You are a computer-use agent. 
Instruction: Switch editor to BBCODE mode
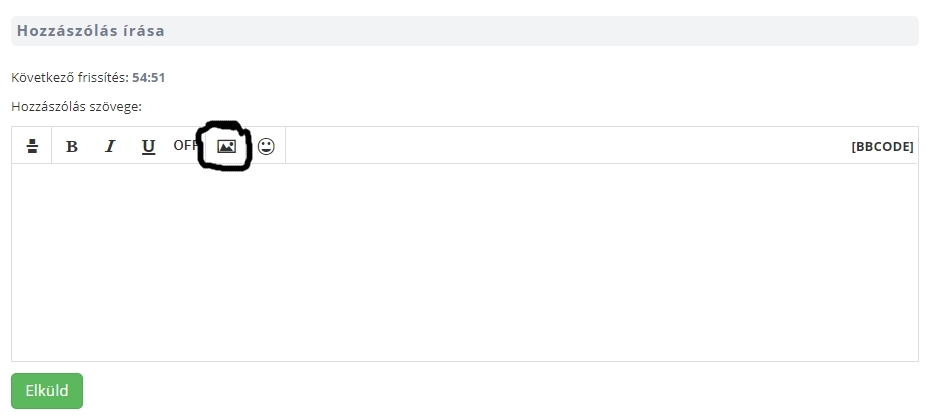click(882, 146)
